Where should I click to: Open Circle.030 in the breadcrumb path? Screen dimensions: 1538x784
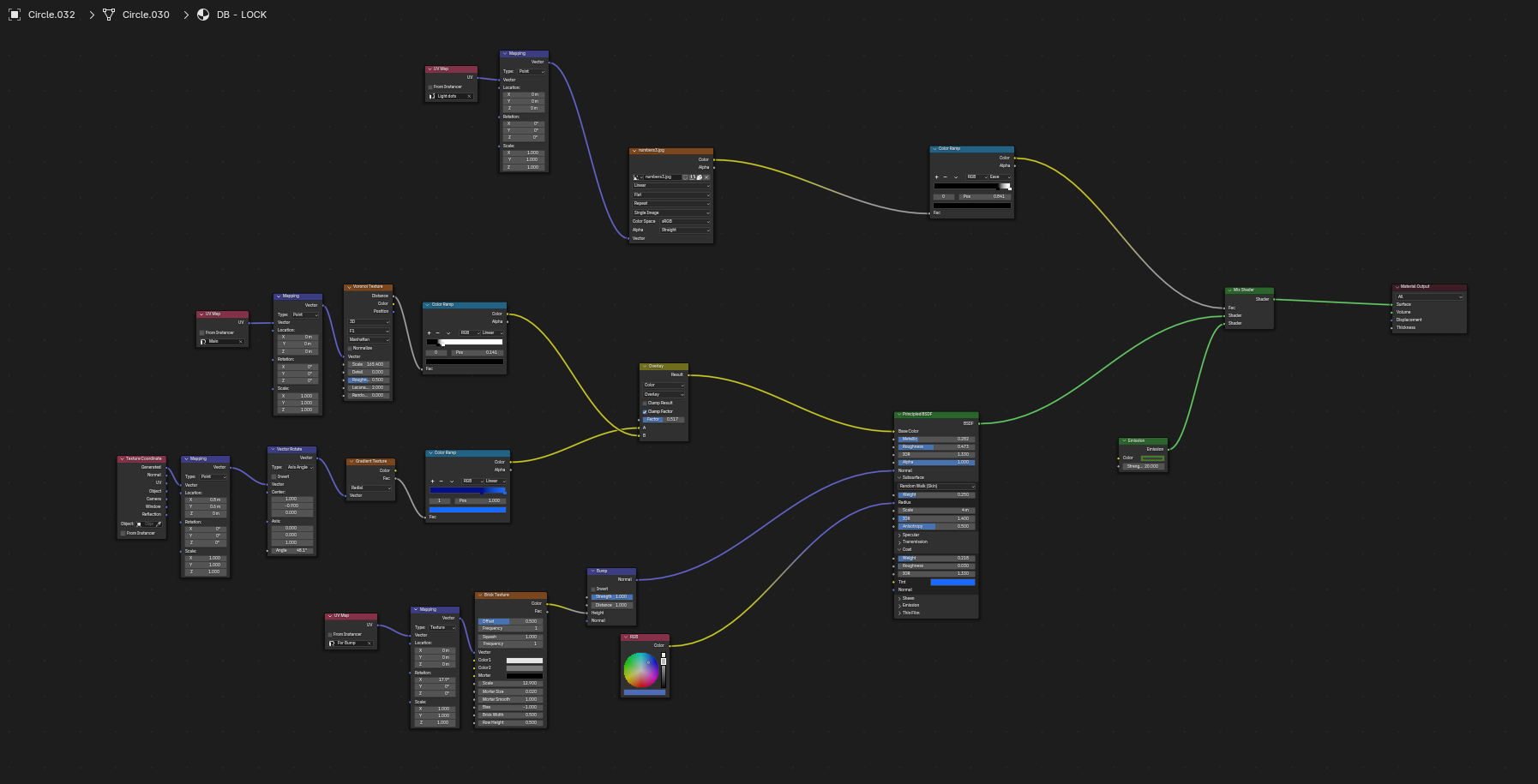(146, 15)
